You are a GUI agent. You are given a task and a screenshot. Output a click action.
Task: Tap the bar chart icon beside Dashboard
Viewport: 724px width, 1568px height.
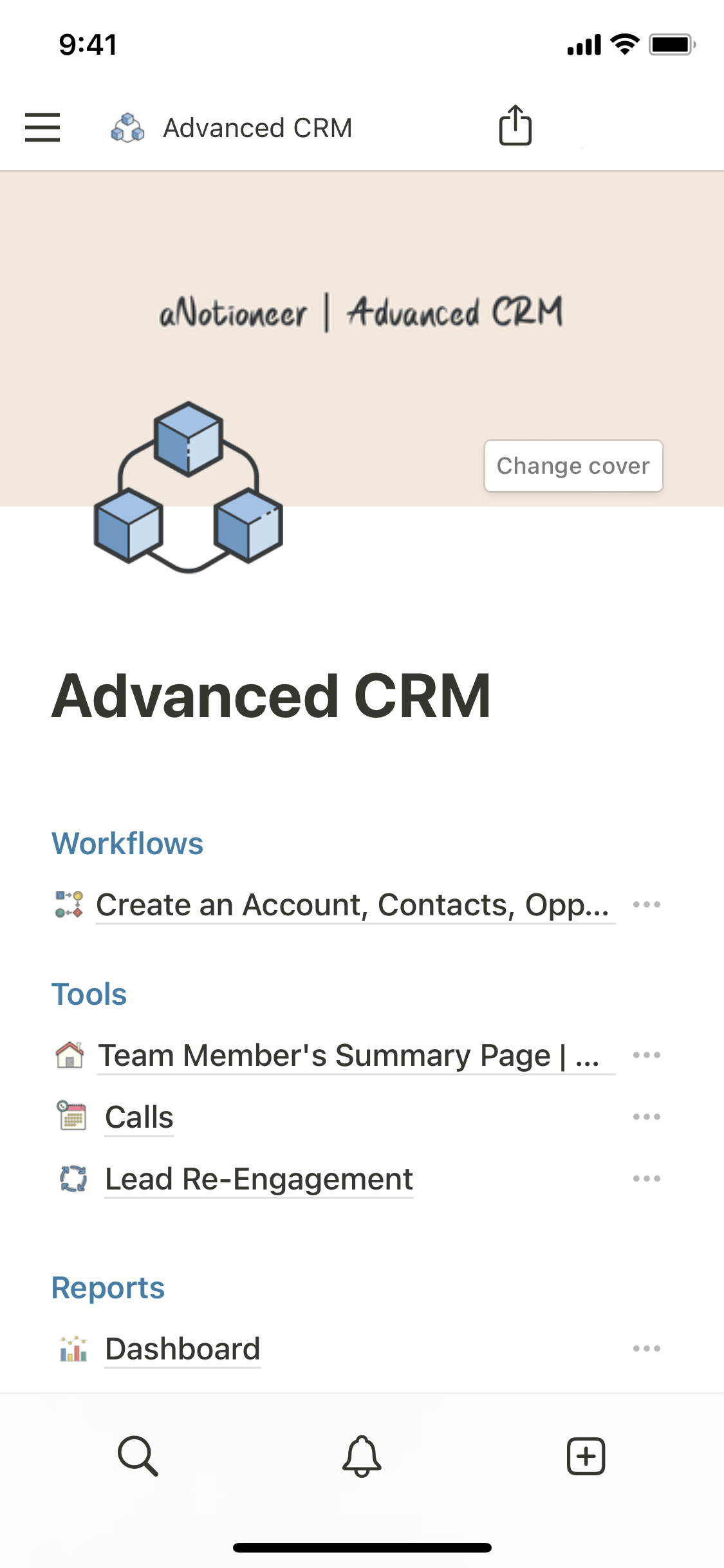pos(73,1349)
